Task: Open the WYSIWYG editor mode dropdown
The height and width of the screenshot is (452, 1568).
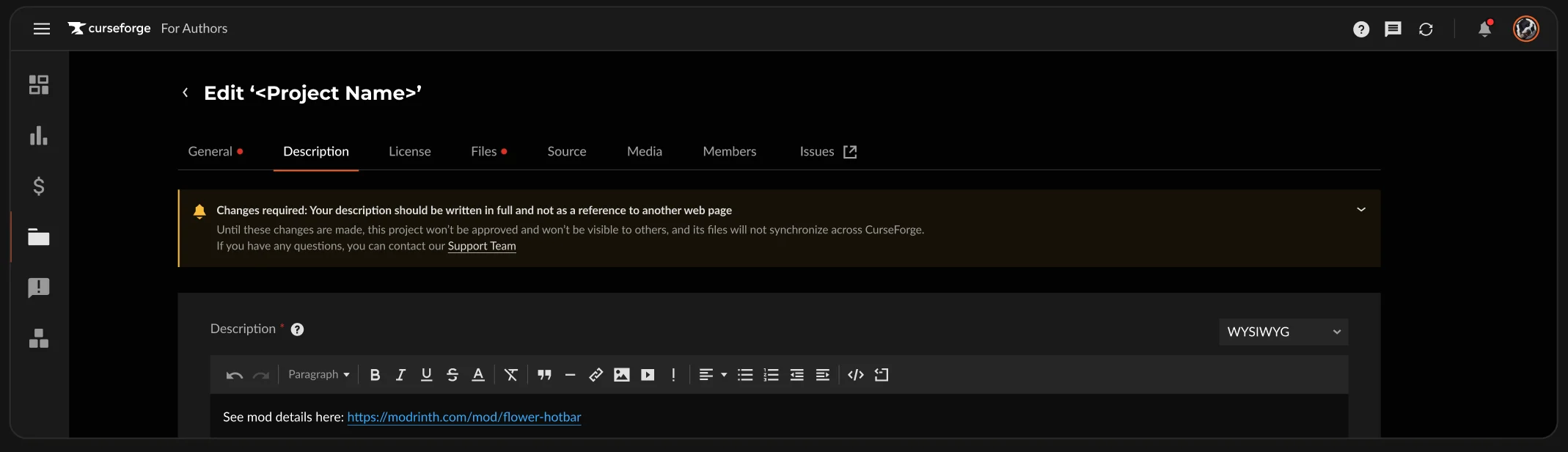Action: (x=1283, y=332)
